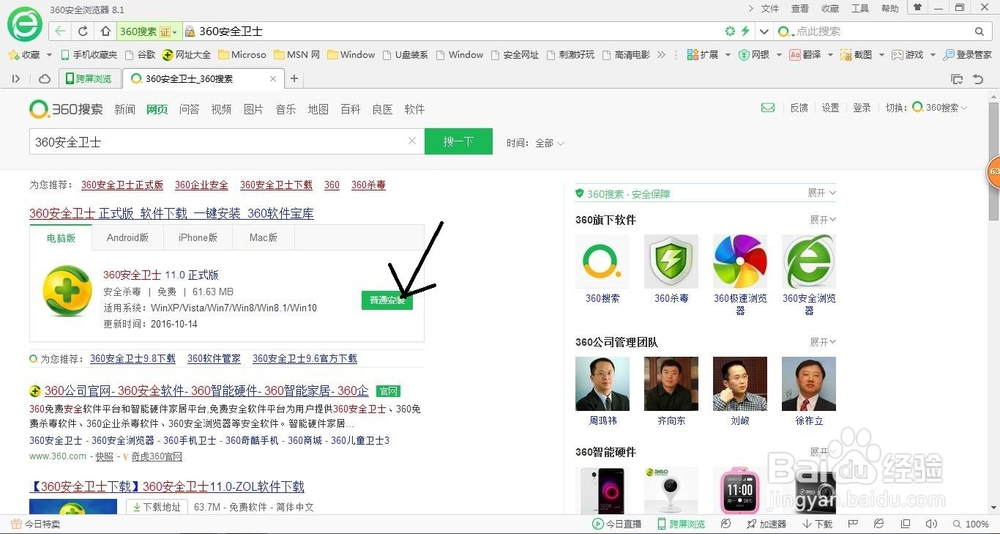Viewport: 1000px width, 534px height.
Task: Switch to the 跨屏浏览 tab
Action: [89, 78]
